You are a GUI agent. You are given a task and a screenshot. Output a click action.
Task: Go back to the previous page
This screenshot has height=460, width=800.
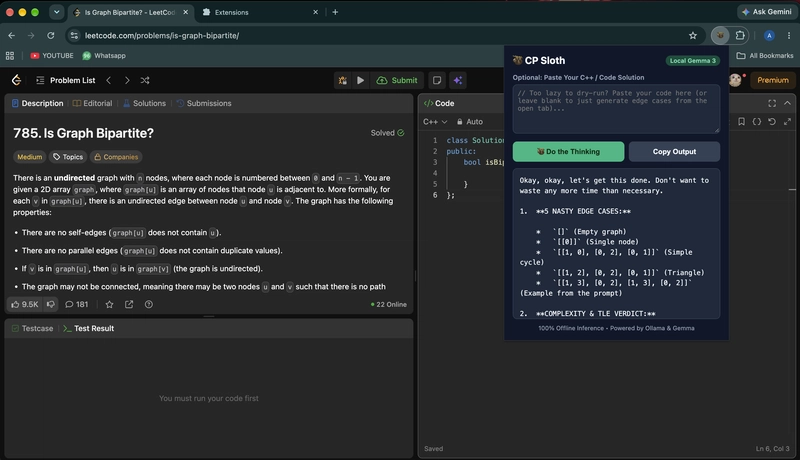pos(11,35)
